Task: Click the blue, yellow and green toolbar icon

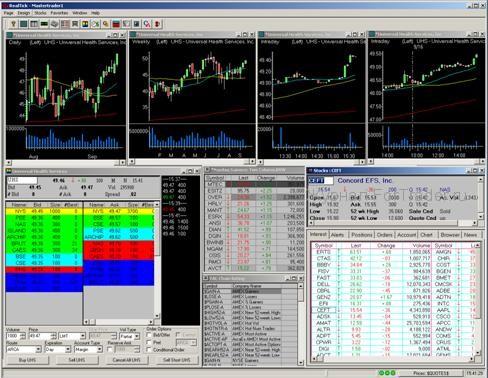Action: pyautogui.click(x=85, y=24)
